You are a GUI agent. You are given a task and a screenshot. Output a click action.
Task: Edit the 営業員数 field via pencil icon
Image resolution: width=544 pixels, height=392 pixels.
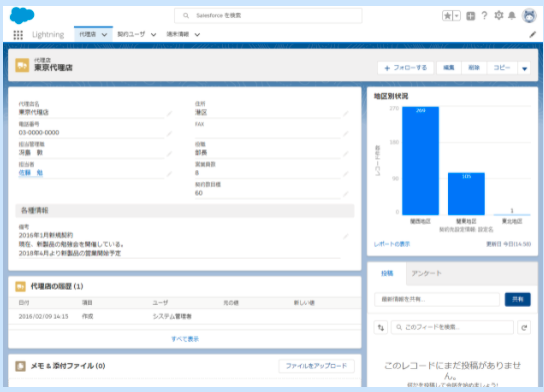(346, 174)
